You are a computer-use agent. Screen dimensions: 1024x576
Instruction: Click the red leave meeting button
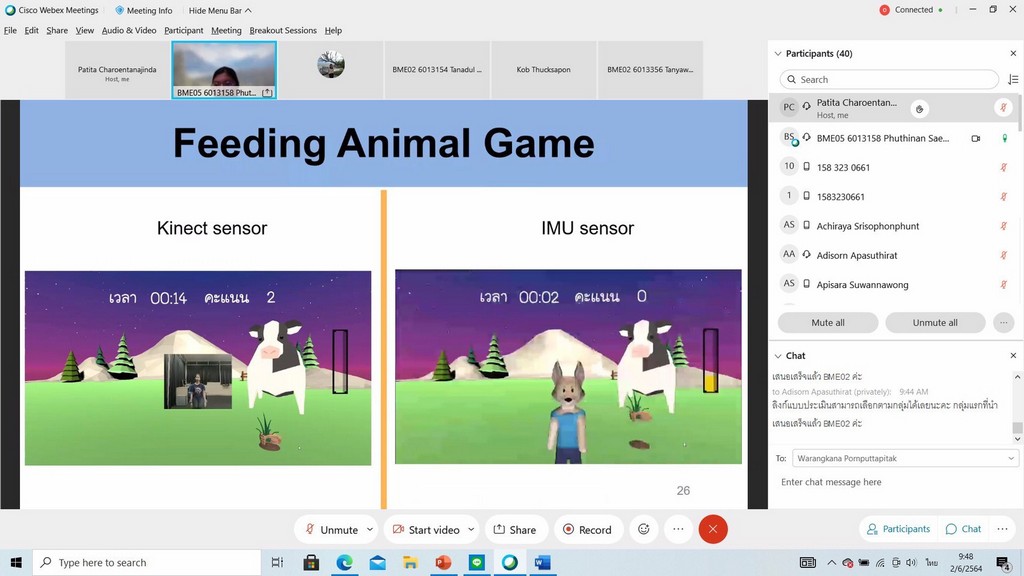712,530
